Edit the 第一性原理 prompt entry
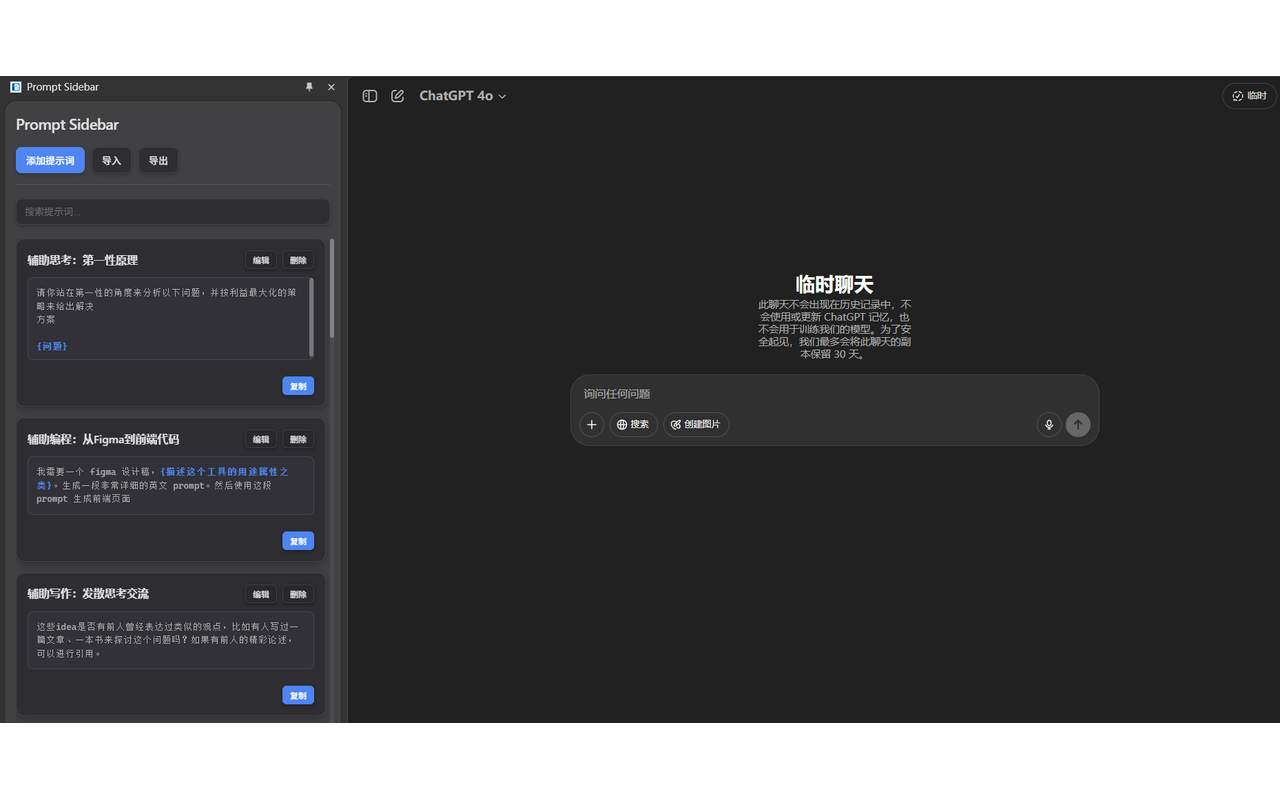The height and width of the screenshot is (800, 1280). tap(261, 260)
